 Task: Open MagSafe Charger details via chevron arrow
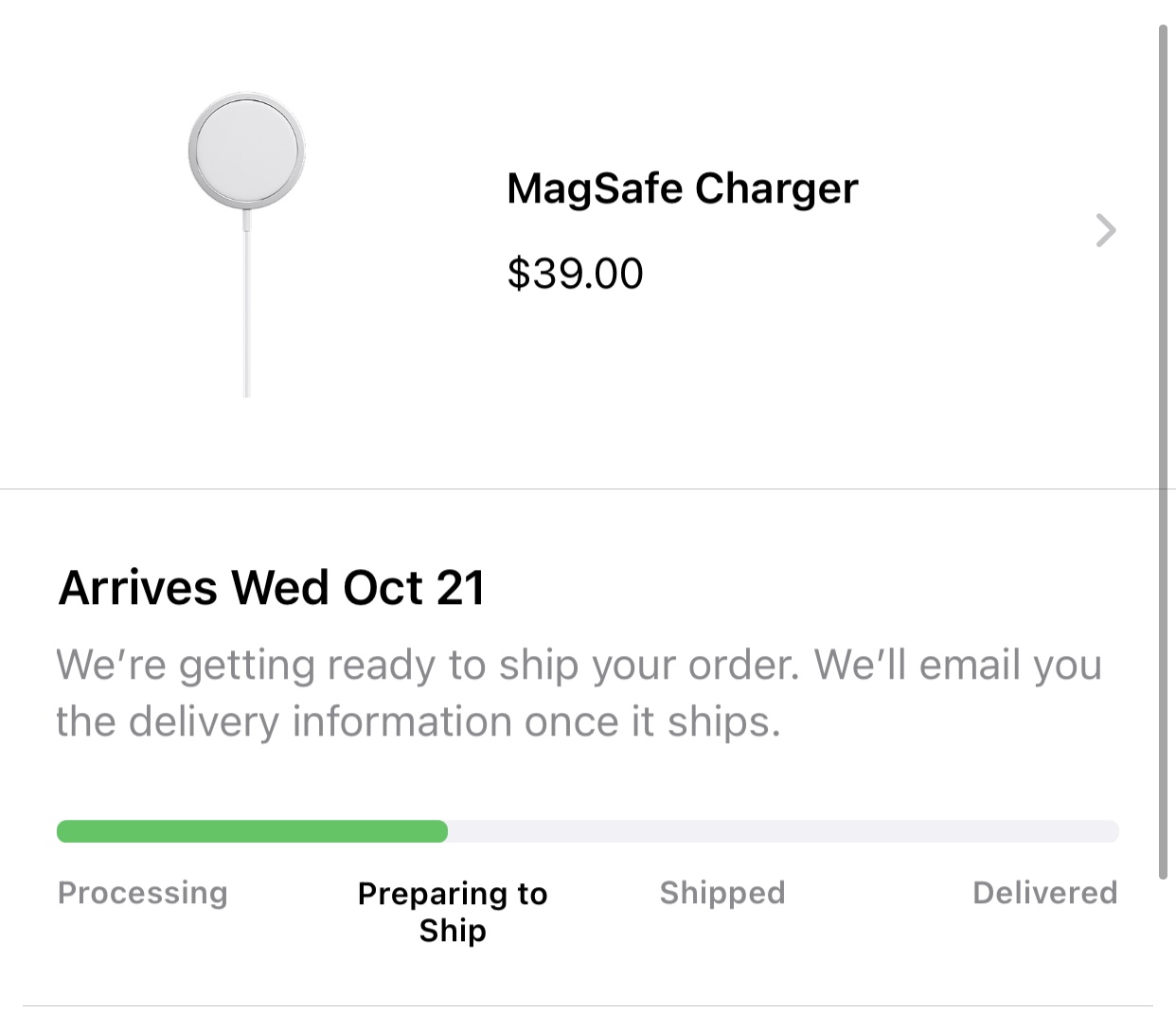(x=1105, y=230)
